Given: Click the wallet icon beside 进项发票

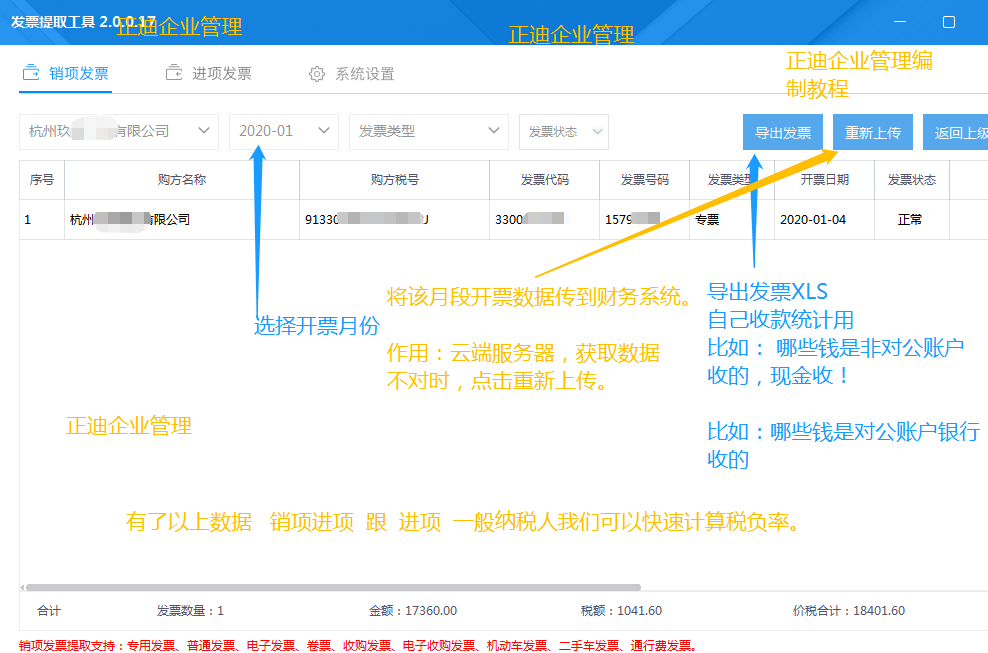Looking at the screenshot, I should [173, 73].
